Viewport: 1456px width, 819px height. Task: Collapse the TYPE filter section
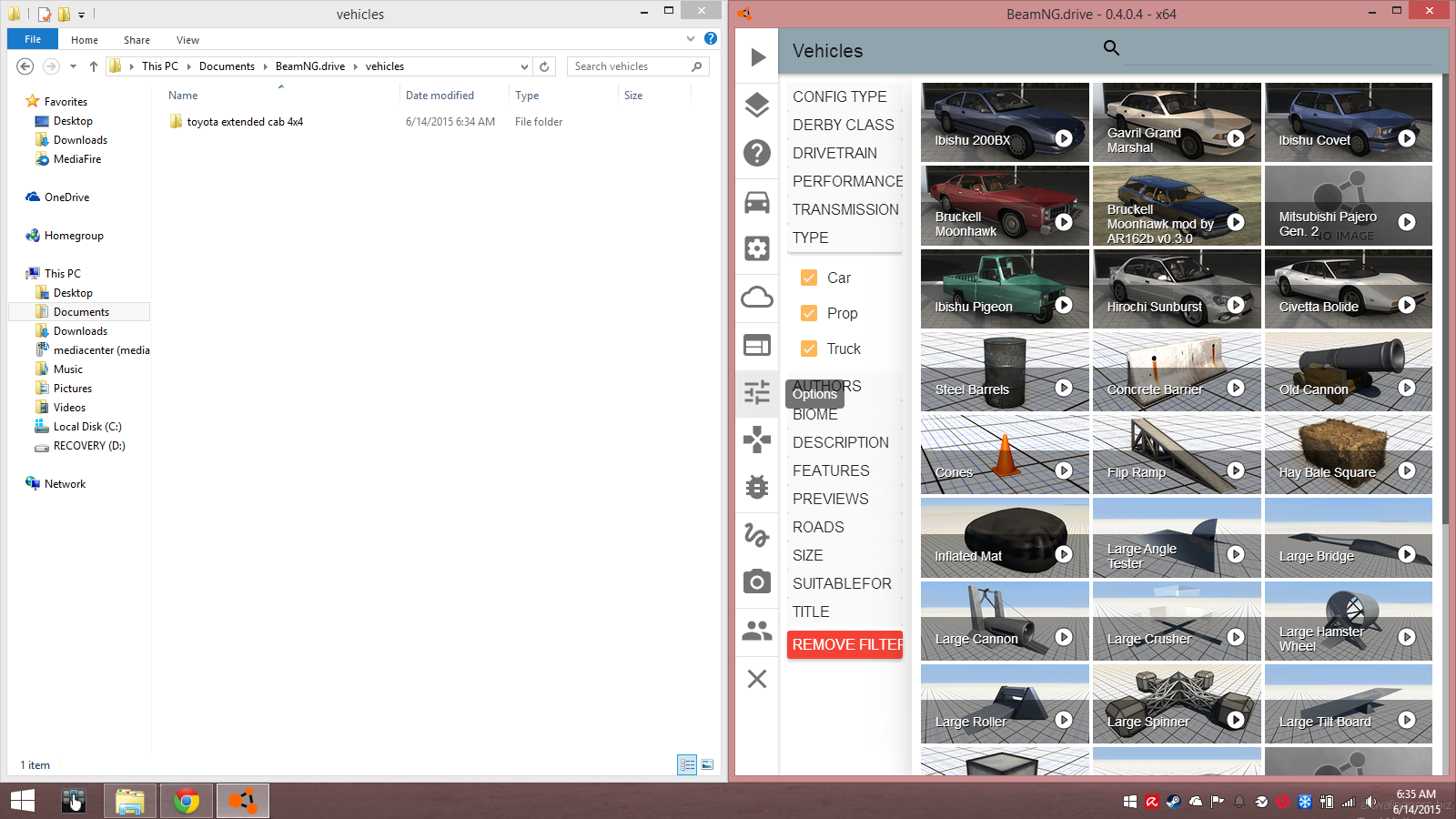(x=844, y=238)
